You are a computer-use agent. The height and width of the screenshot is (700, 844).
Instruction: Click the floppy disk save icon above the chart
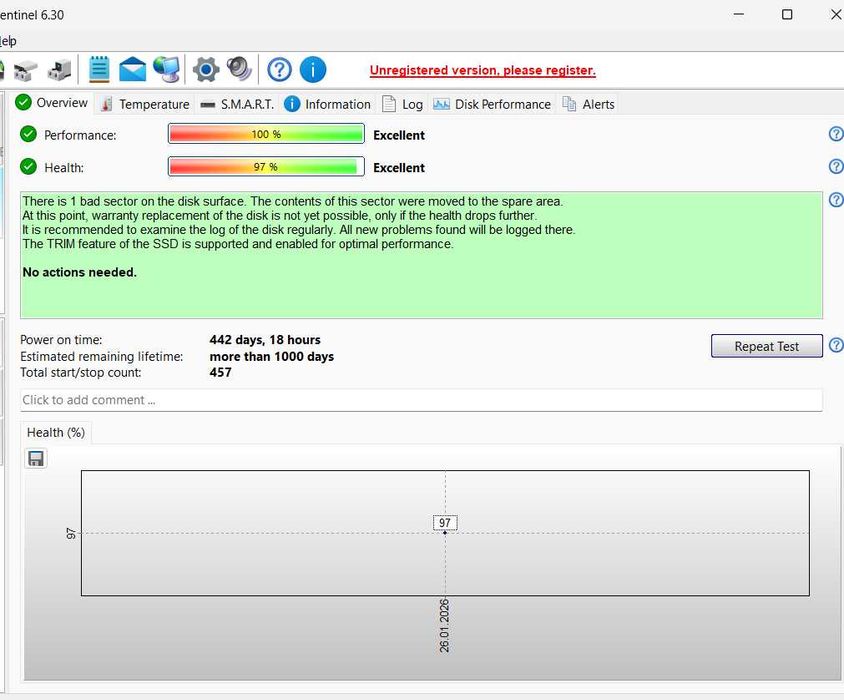(x=36, y=459)
